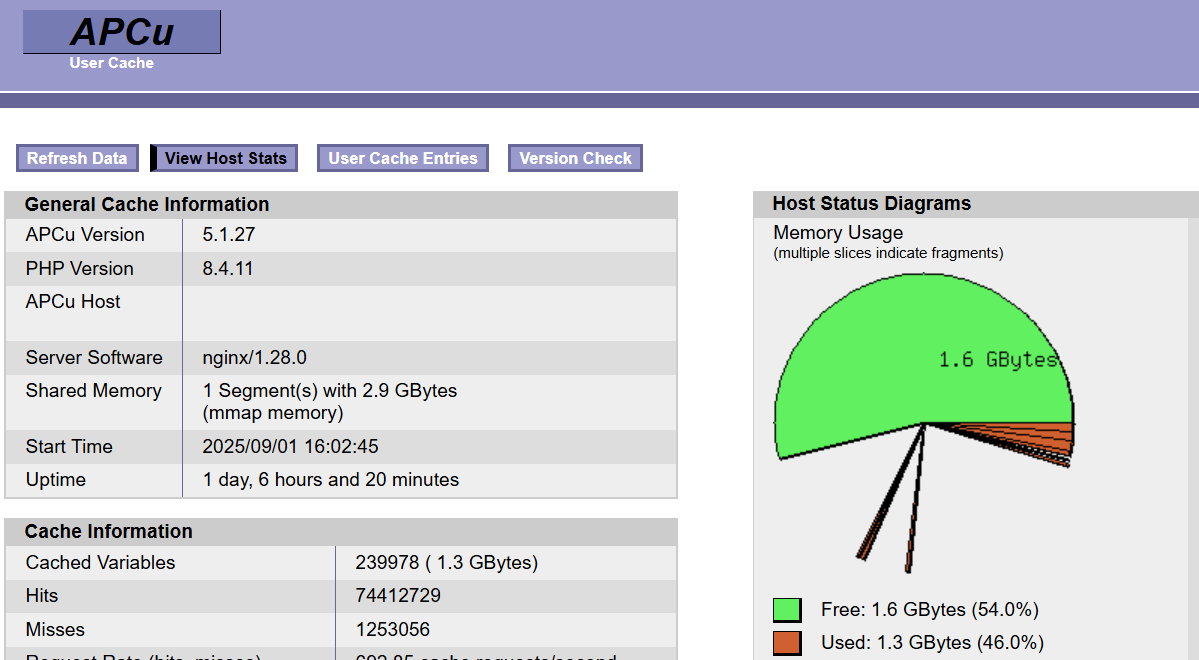Select the PHP Version value 8.4.11

point(228,269)
